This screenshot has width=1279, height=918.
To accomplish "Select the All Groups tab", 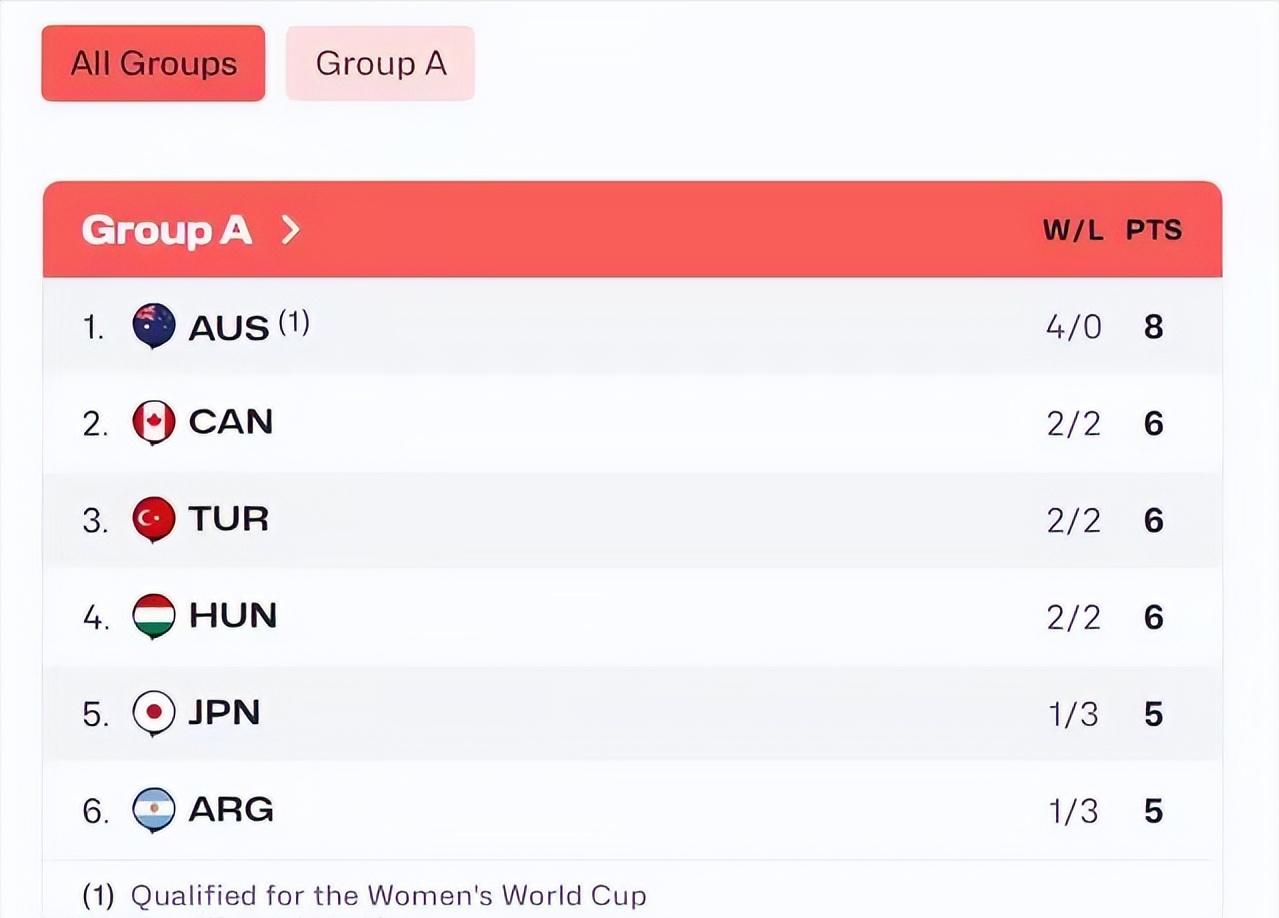I will pos(153,64).
